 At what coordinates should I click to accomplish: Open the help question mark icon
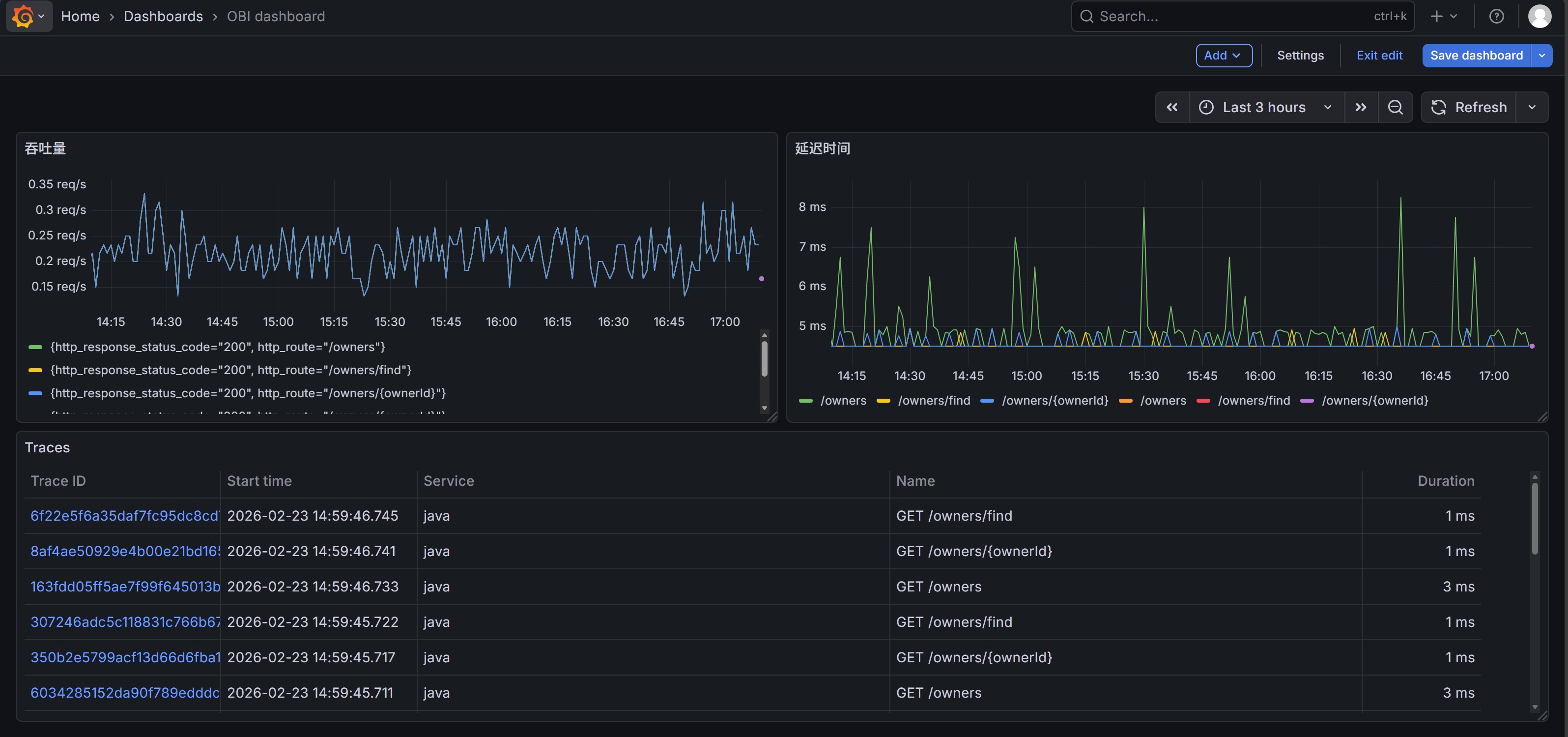1496,16
